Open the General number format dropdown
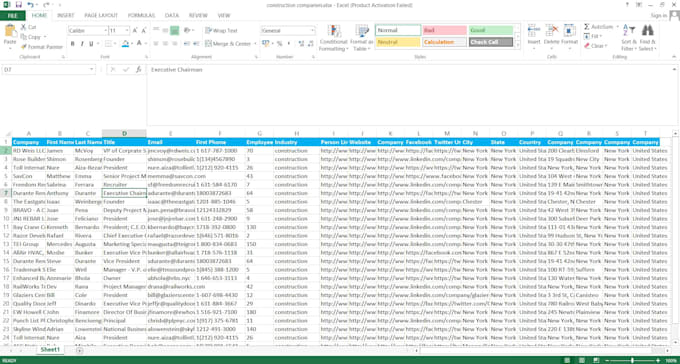680x364 pixels. pyautogui.click(x=313, y=31)
